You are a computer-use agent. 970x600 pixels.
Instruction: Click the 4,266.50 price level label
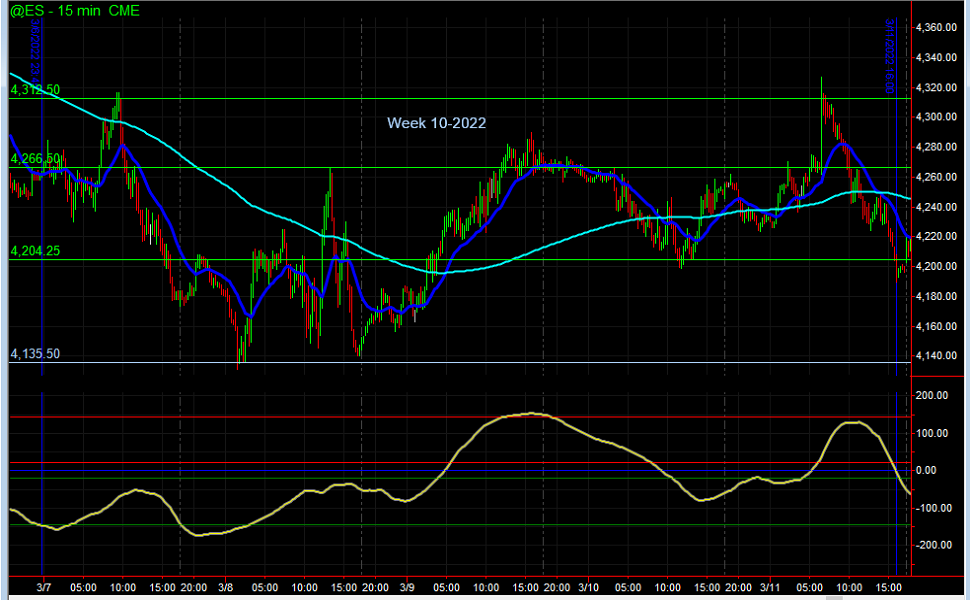coord(34,157)
